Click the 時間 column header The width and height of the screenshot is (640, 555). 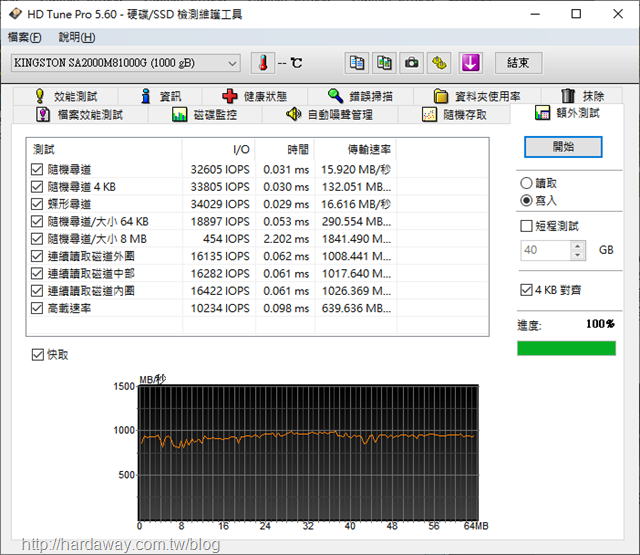pos(285,149)
